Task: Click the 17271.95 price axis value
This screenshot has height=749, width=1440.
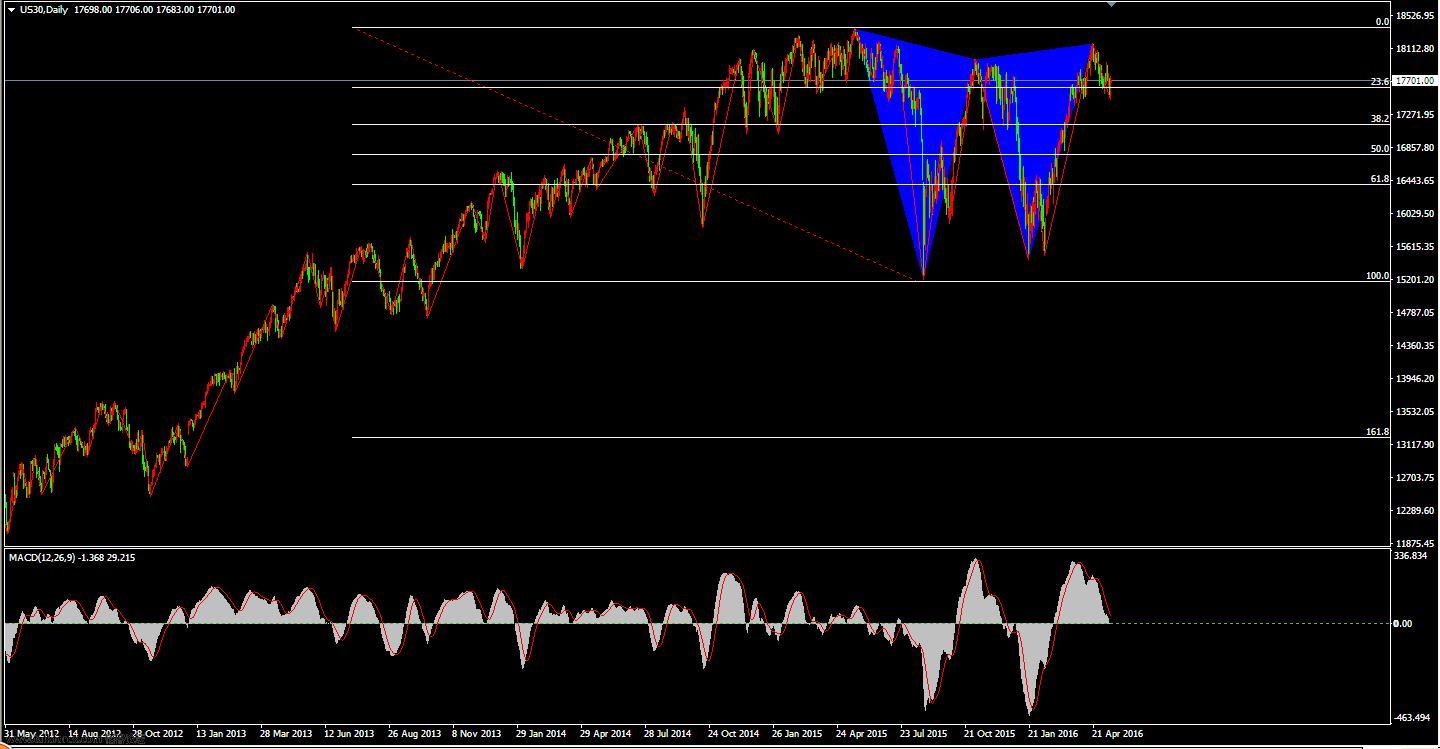Action: pos(1415,115)
